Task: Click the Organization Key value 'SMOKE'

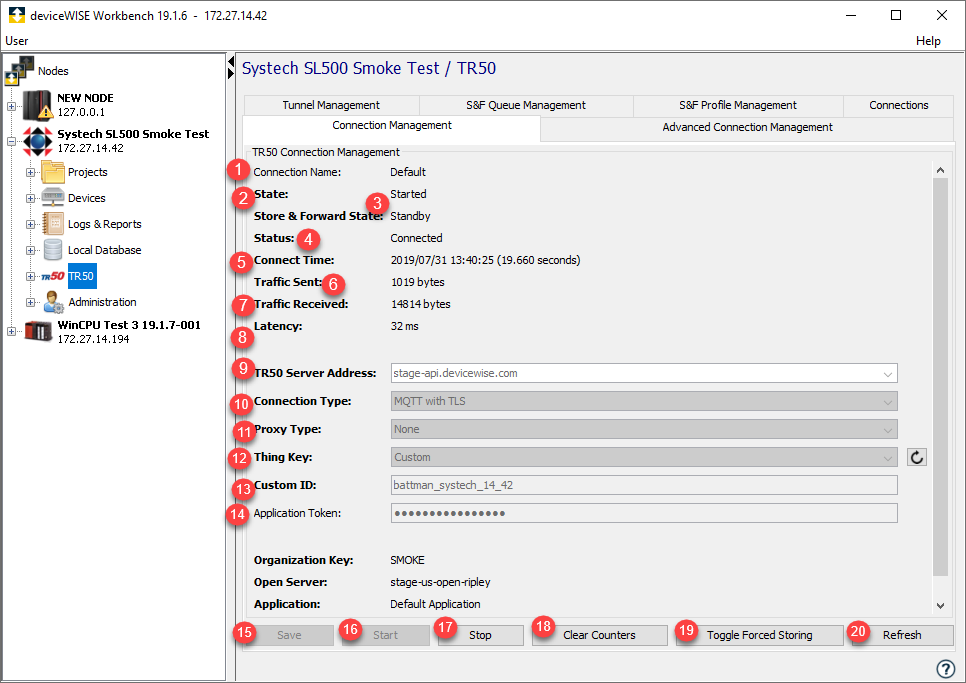Action: (407, 560)
